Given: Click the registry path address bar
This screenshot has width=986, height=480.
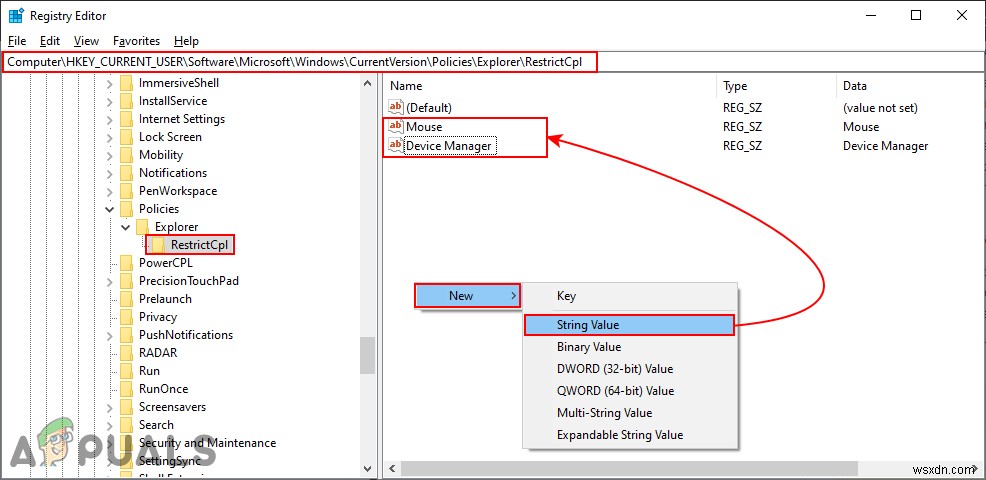Looking at the screenshot, I should click(x=493, y=62).
